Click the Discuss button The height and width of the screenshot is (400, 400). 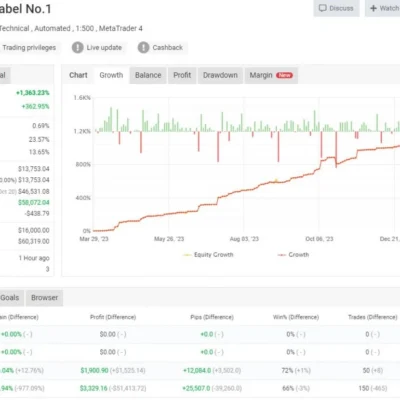tap(336, 8)
